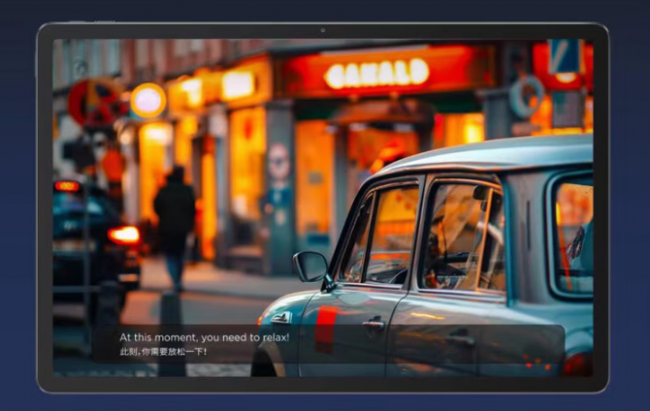650x411 pixels.
Task: Click the high brake light on left car
Action: pyautogui.click(x=67, y=186)
